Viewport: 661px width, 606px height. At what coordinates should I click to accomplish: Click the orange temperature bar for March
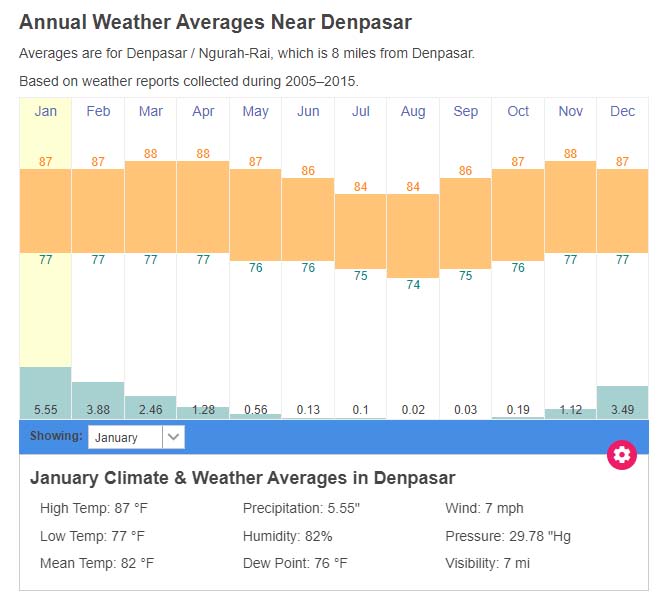click(151, 206)
